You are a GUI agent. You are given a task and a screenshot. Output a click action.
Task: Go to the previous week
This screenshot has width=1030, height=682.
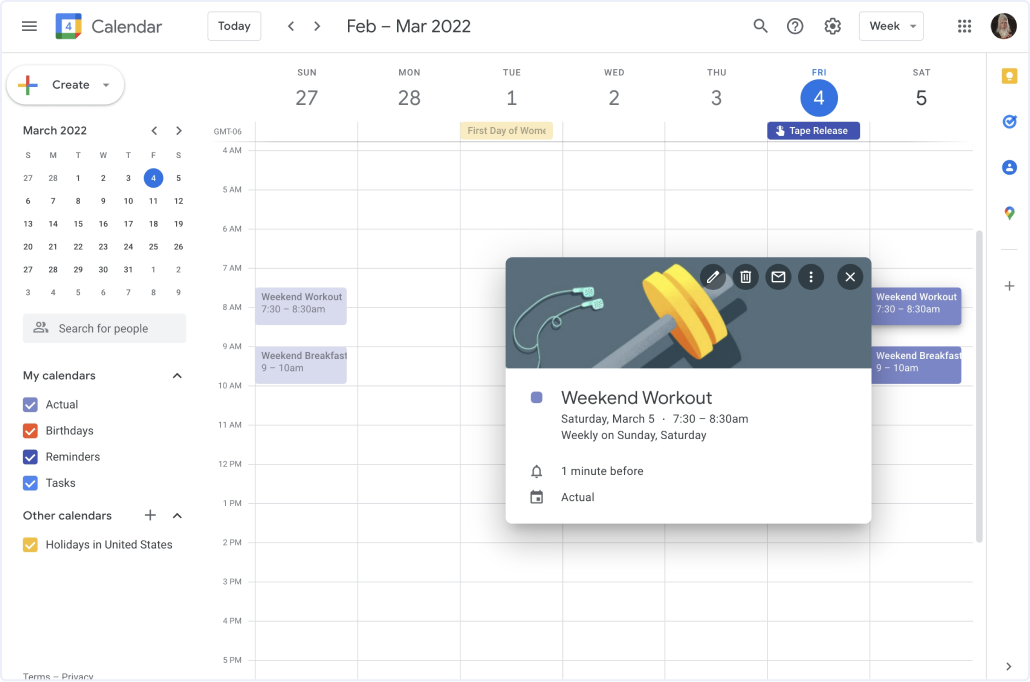[x=291, y=26]
